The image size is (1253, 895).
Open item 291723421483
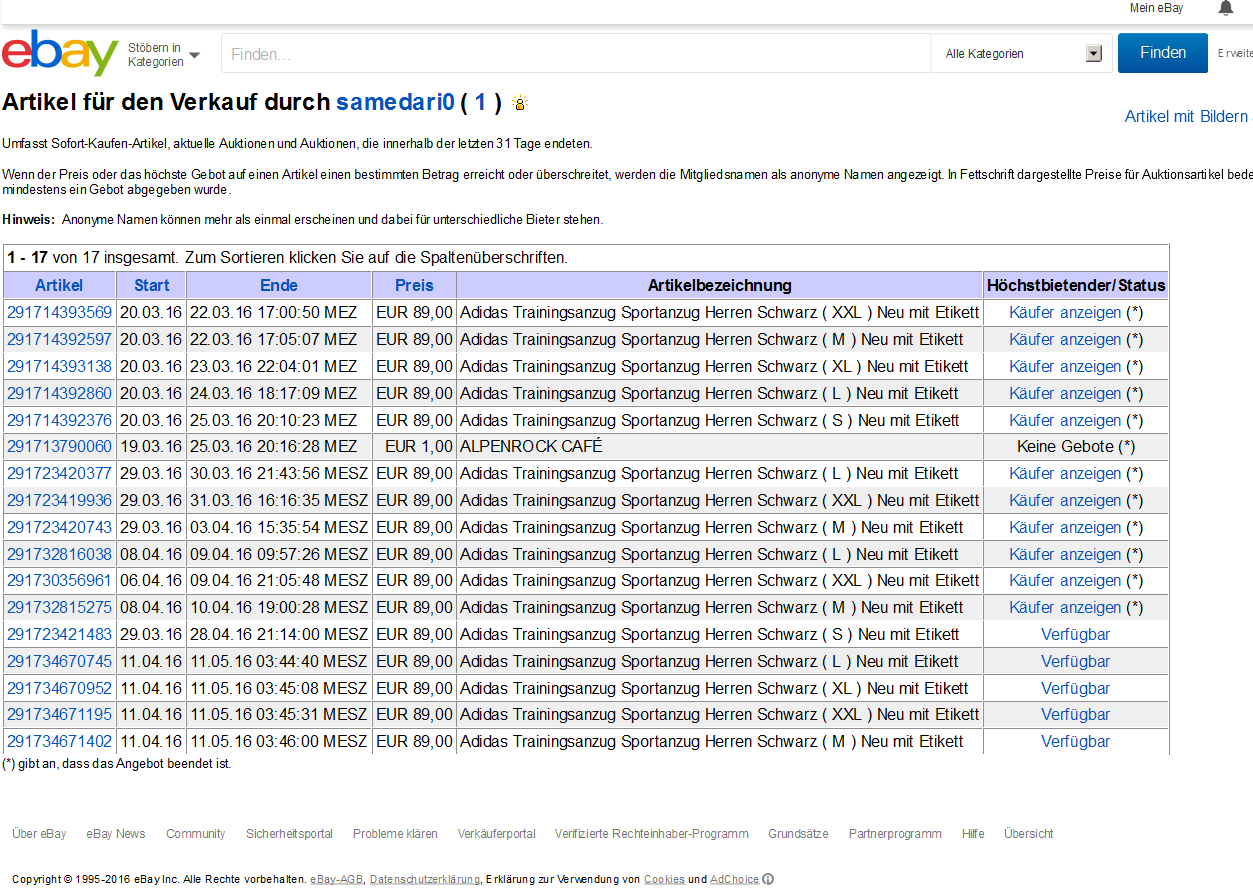pyautogui.click(x=60, y=634)
